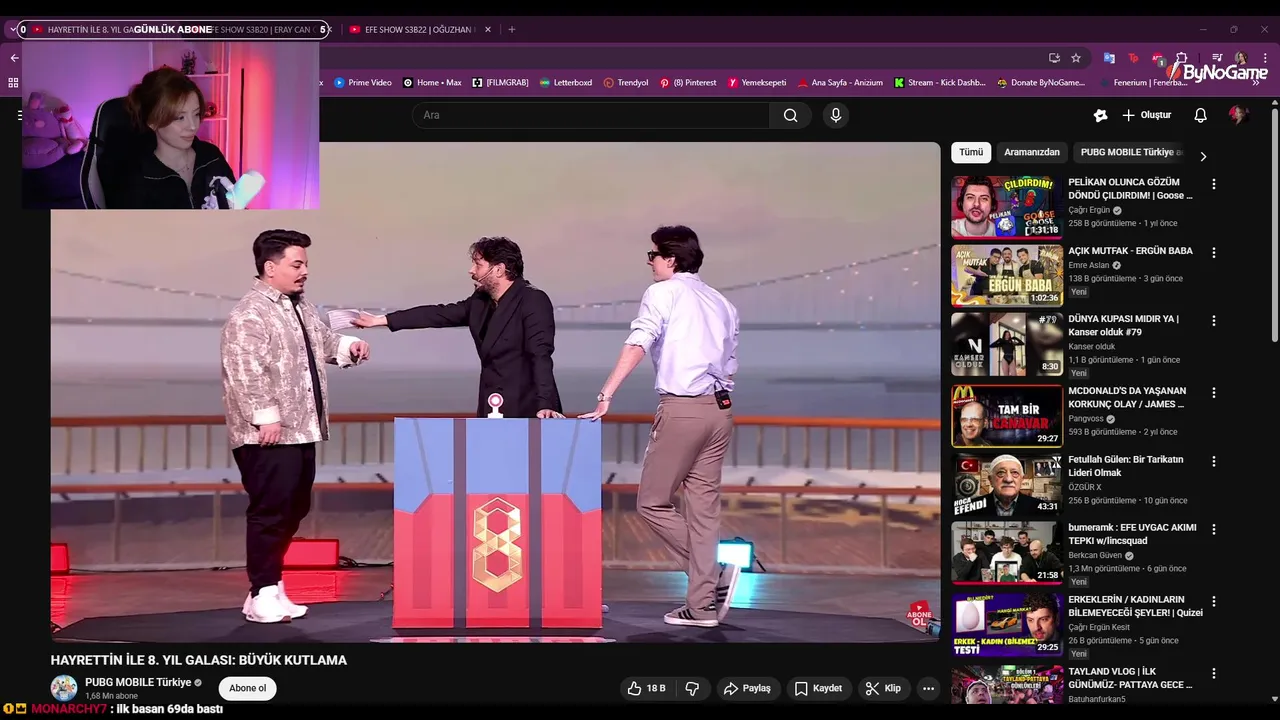Open the Prime Video bookmark
1280x720 pixels.
363,83
